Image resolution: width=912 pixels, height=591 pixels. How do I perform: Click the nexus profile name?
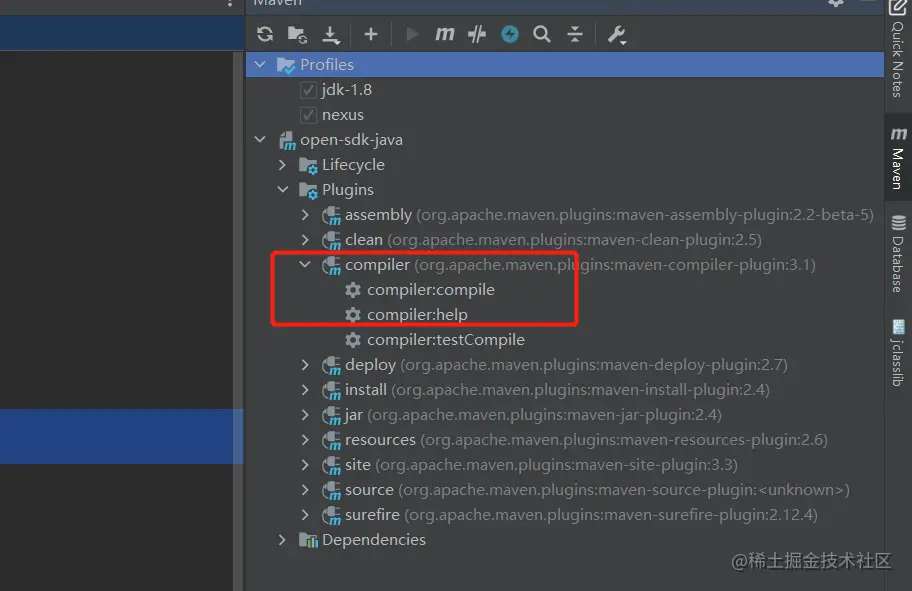coord(343,115)
